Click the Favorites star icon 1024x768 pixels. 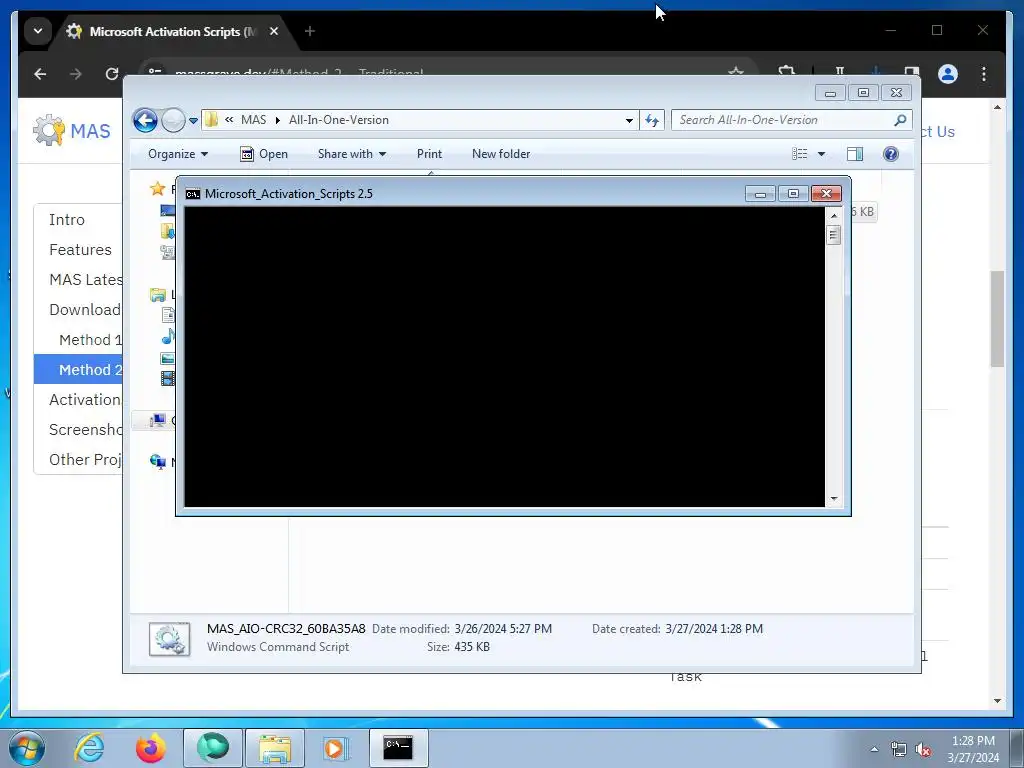[x=157, y=189]
